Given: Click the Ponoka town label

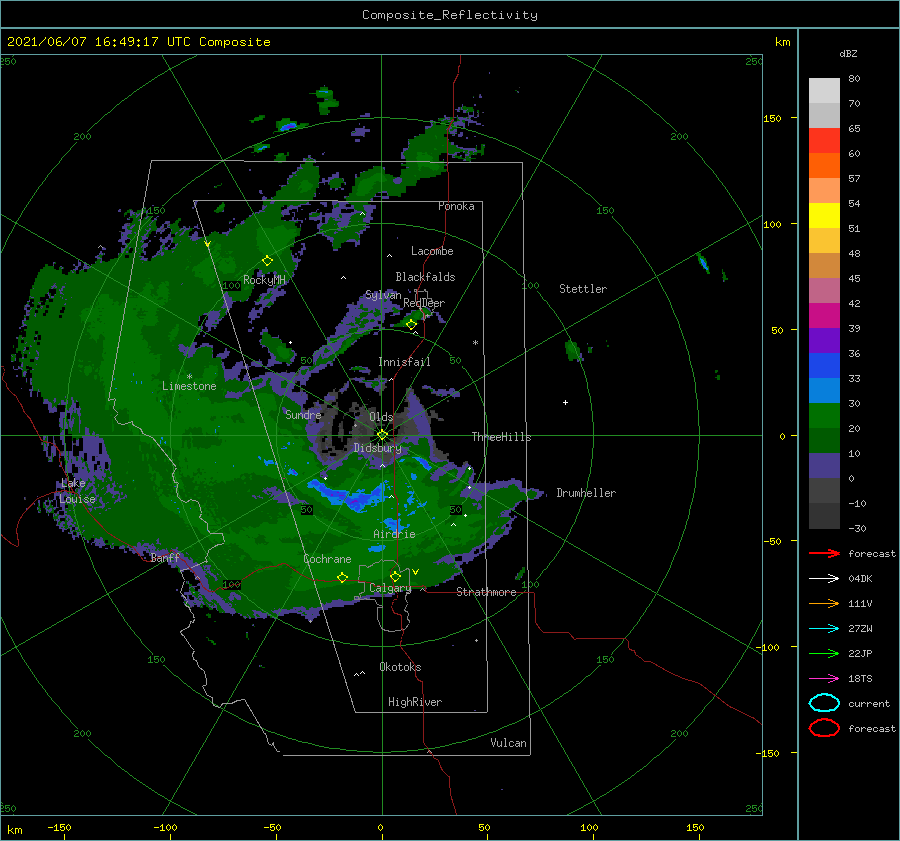Looking at the screenshot, I should coord(456,206).
